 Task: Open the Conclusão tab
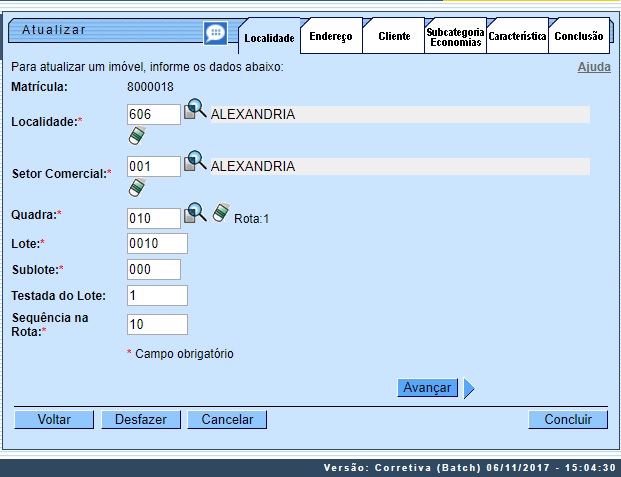coord(579,36)
